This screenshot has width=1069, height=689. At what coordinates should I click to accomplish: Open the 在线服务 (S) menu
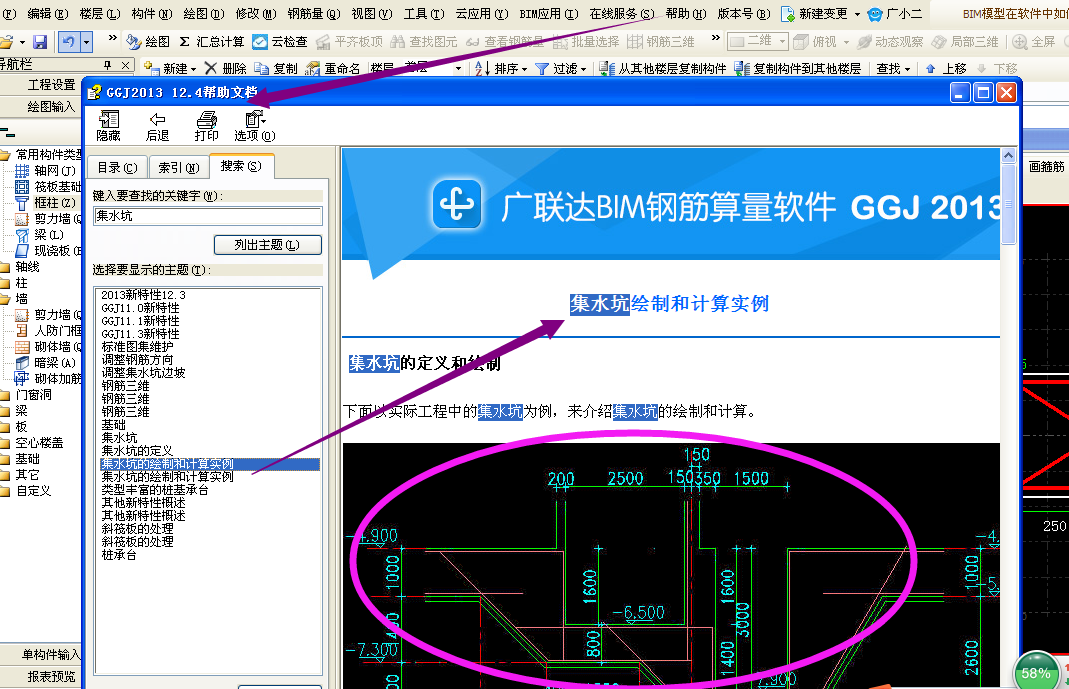622,14
